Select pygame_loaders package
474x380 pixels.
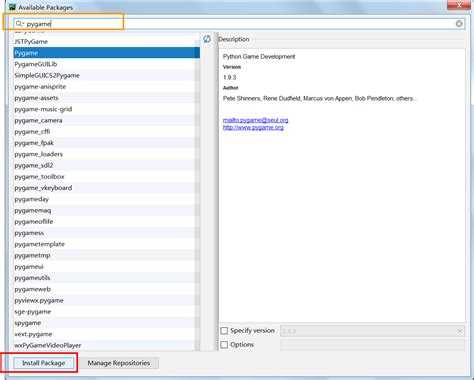click(x=107, y=154)
